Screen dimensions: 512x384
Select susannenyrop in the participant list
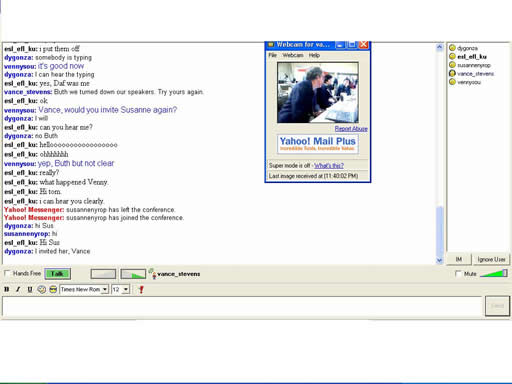click(474, 65)
